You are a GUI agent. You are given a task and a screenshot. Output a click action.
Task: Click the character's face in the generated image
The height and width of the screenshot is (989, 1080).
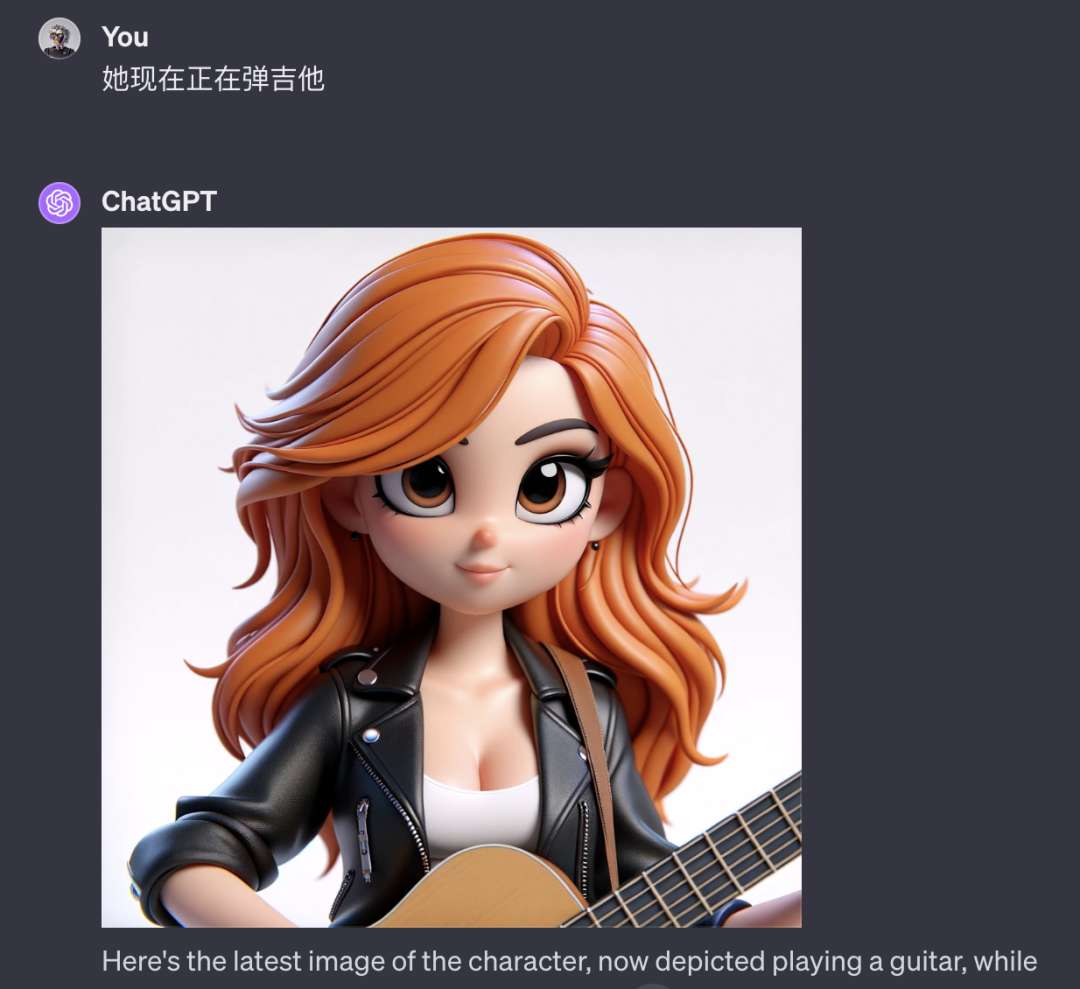point(482,510)
